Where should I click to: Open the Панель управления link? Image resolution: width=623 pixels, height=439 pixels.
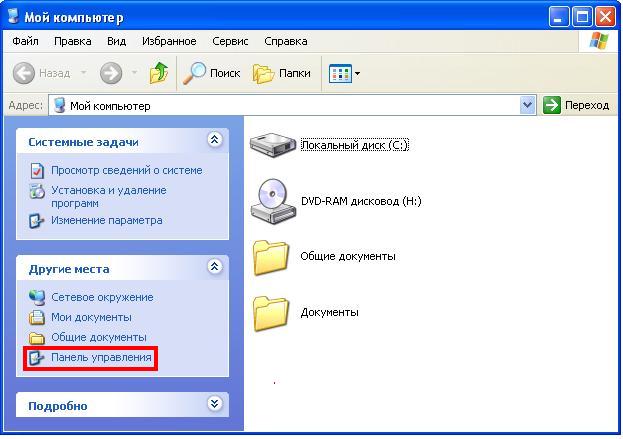pyautogui.click(x=101, y=358)
